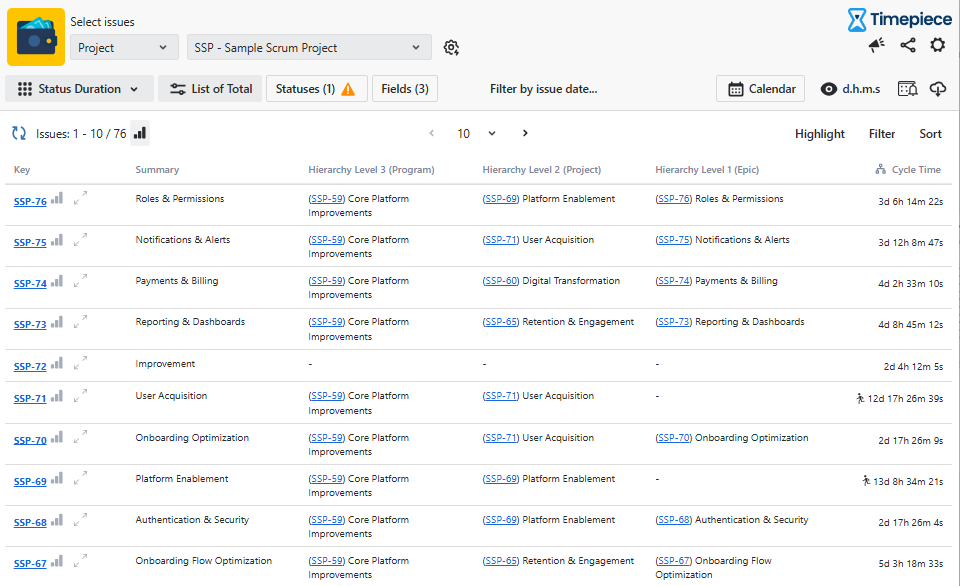Open the column settings book icon

pos(907,89)
